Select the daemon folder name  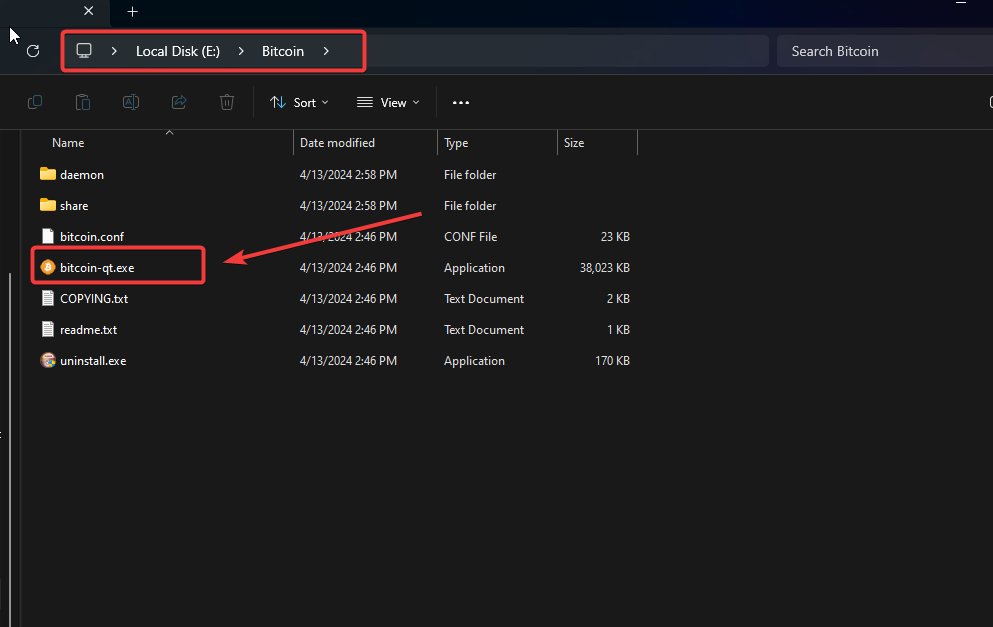[x=82, y=175]
